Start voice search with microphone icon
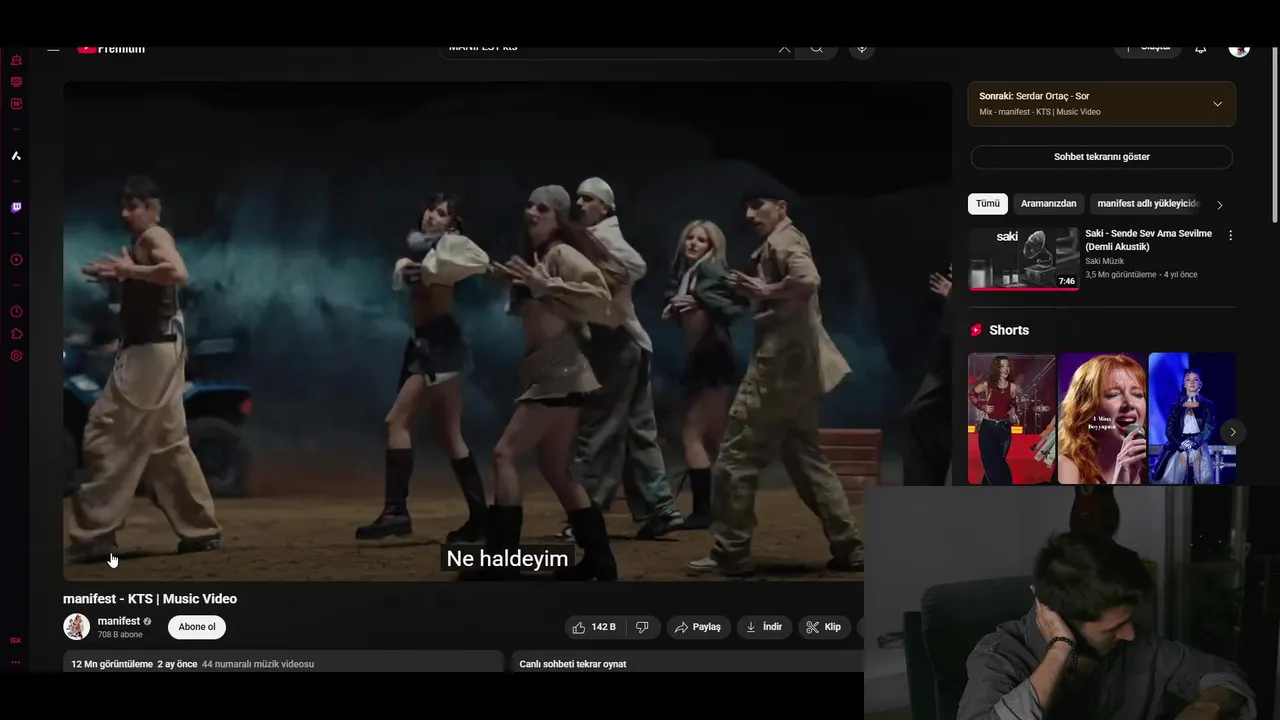 coord(862,49)
